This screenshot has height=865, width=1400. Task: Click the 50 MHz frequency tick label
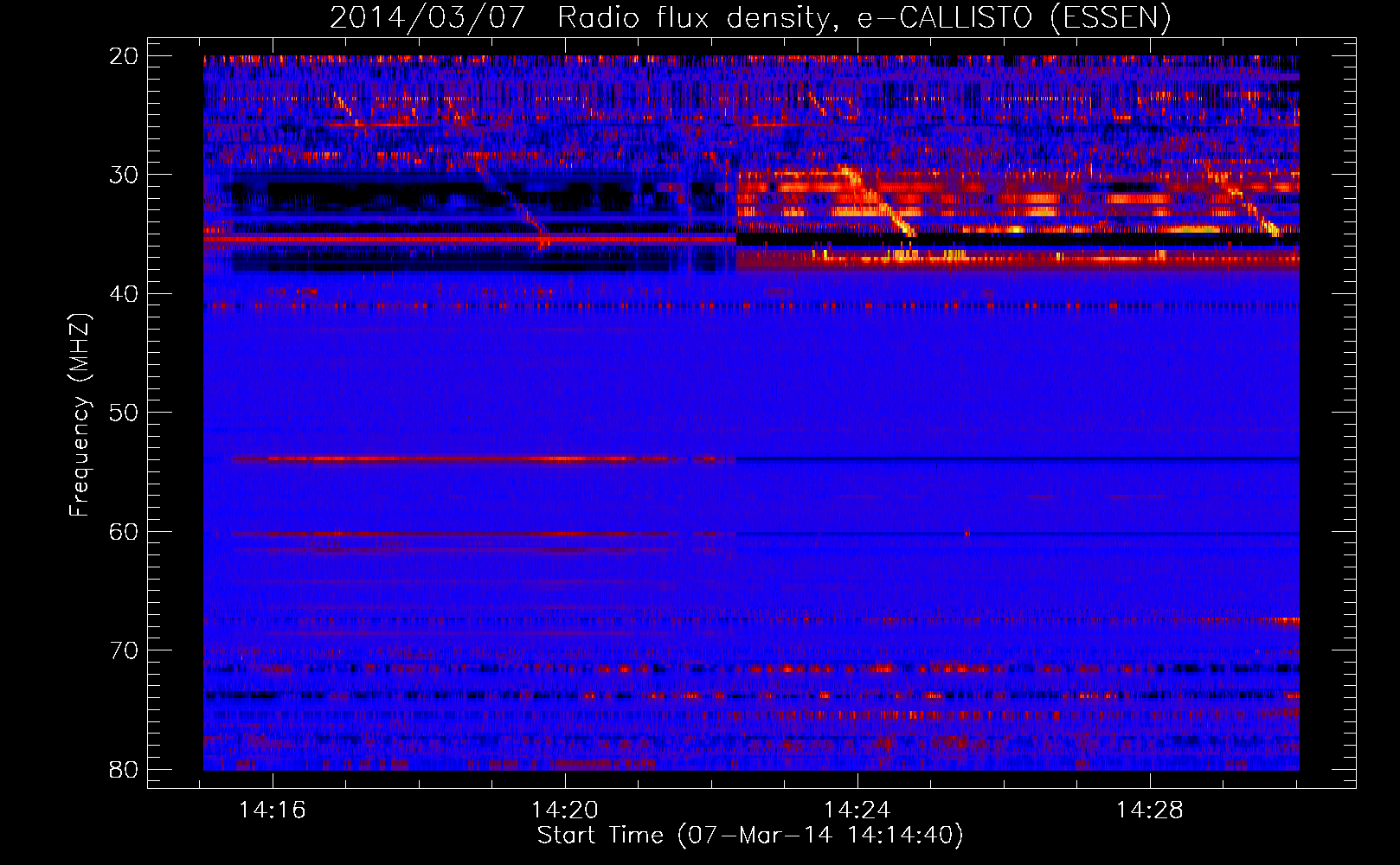tap(124, 413)
